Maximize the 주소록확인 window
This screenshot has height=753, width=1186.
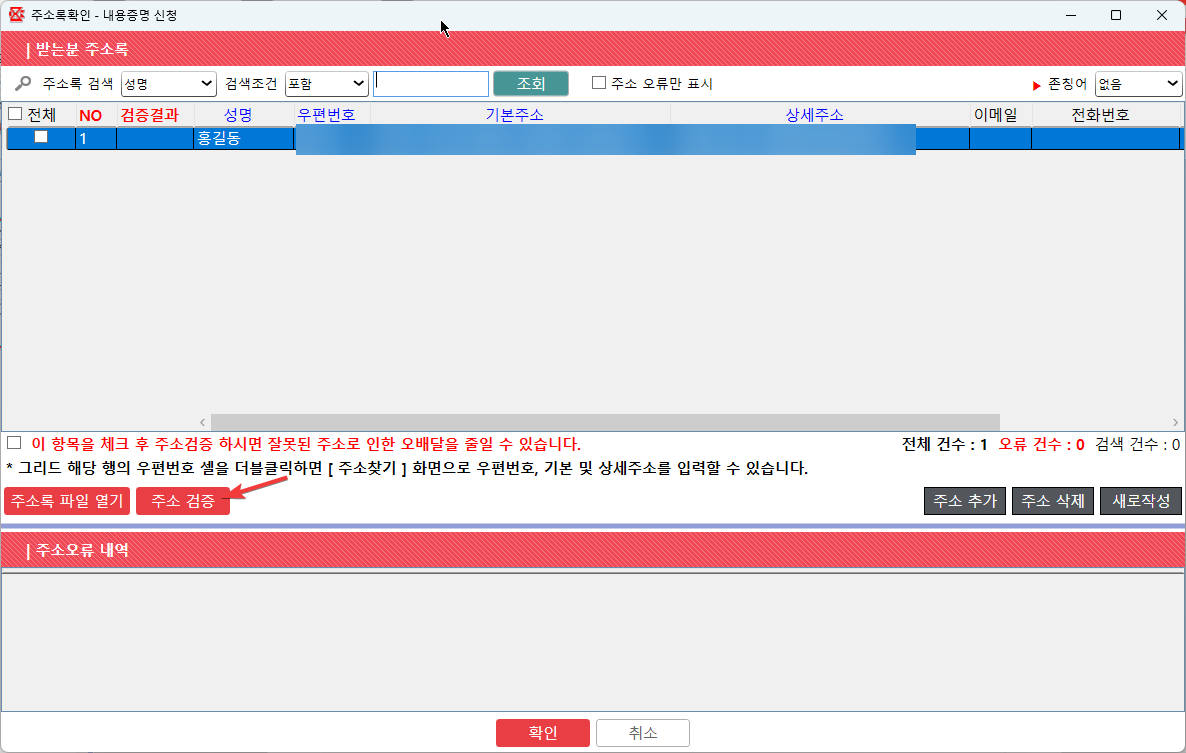pos(1116,15)
